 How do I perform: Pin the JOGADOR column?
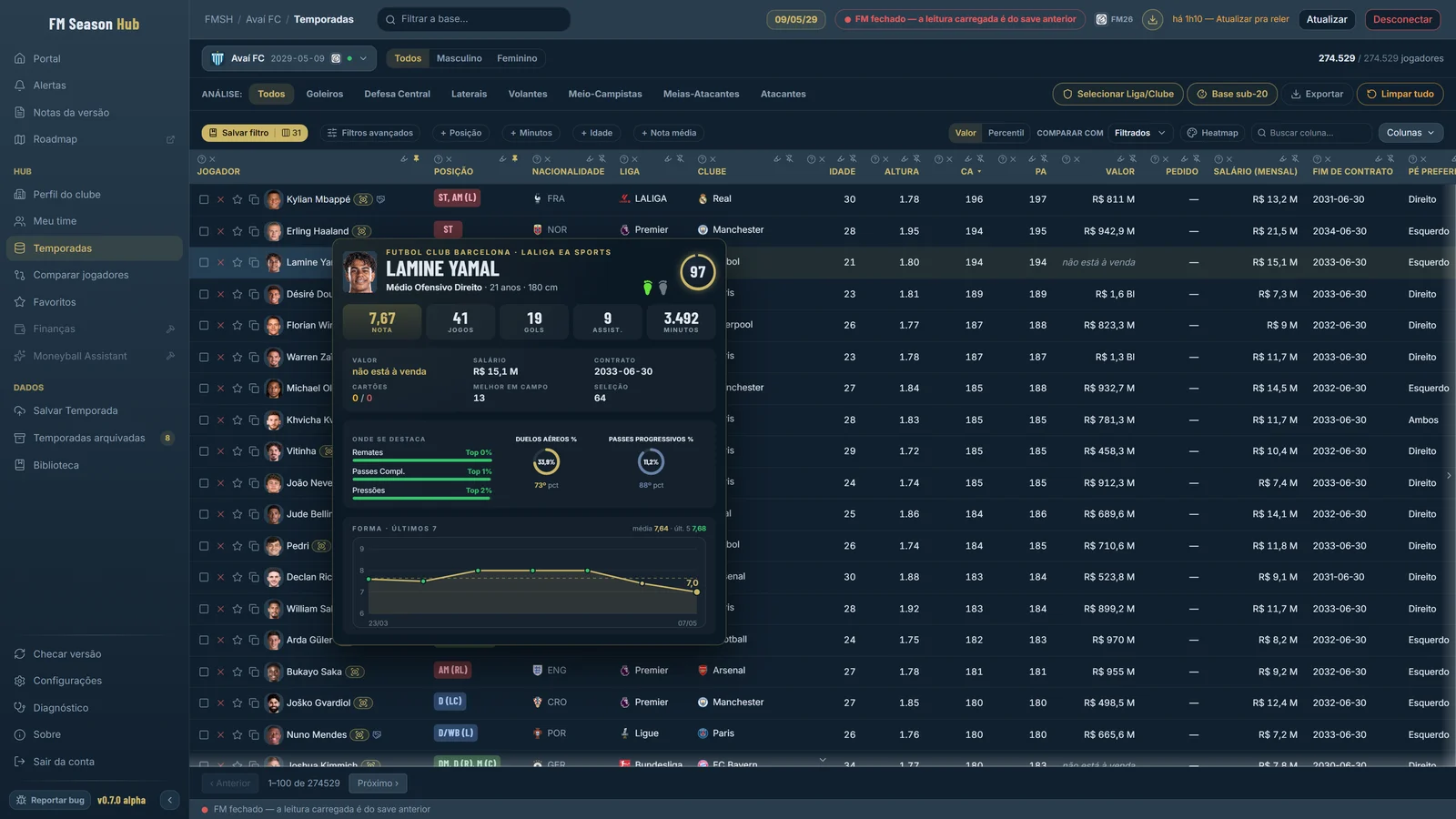click(x=417, y=159)
